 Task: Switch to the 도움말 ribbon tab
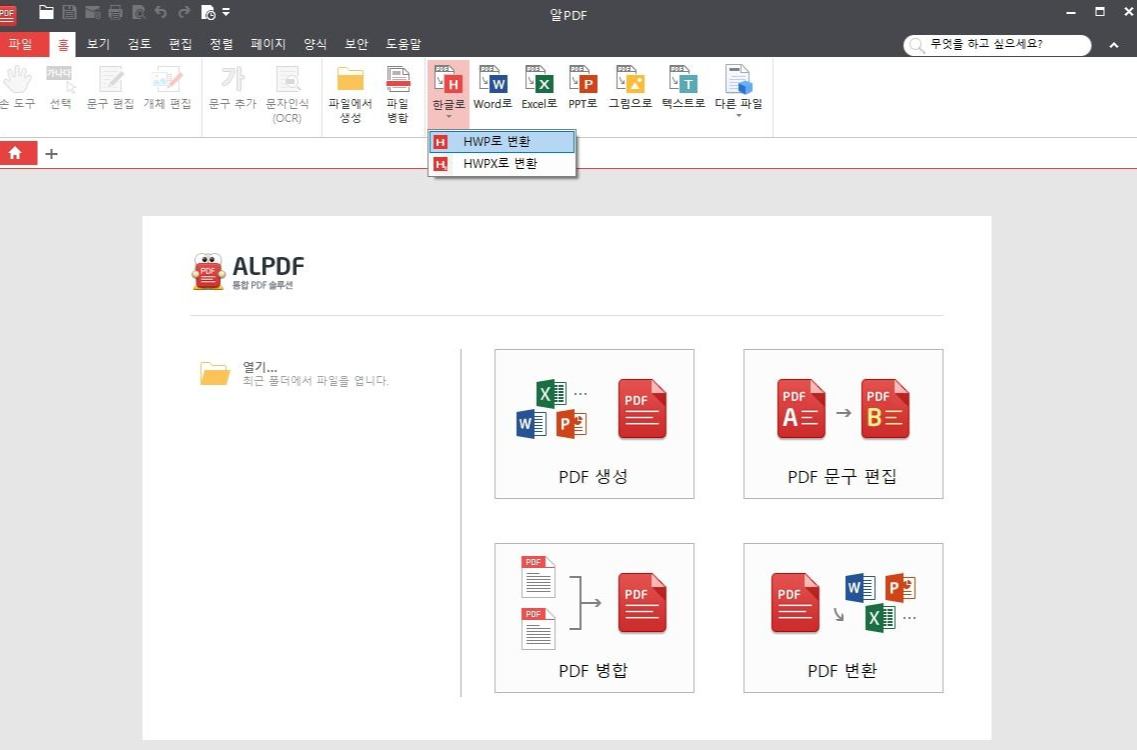coord(403,44)
